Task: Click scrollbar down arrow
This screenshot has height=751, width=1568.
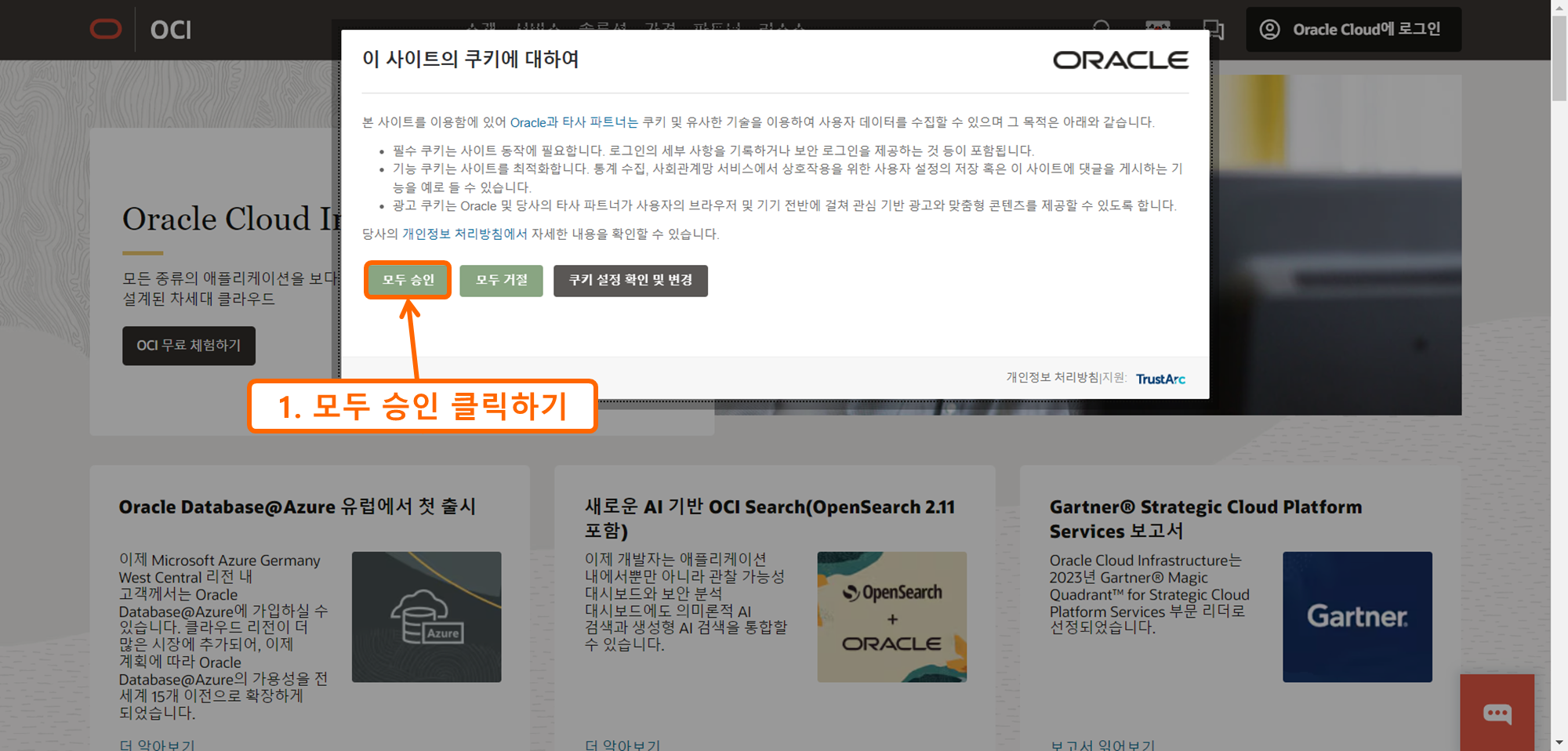Action: pyautogui.click(x=1559, y=742)
